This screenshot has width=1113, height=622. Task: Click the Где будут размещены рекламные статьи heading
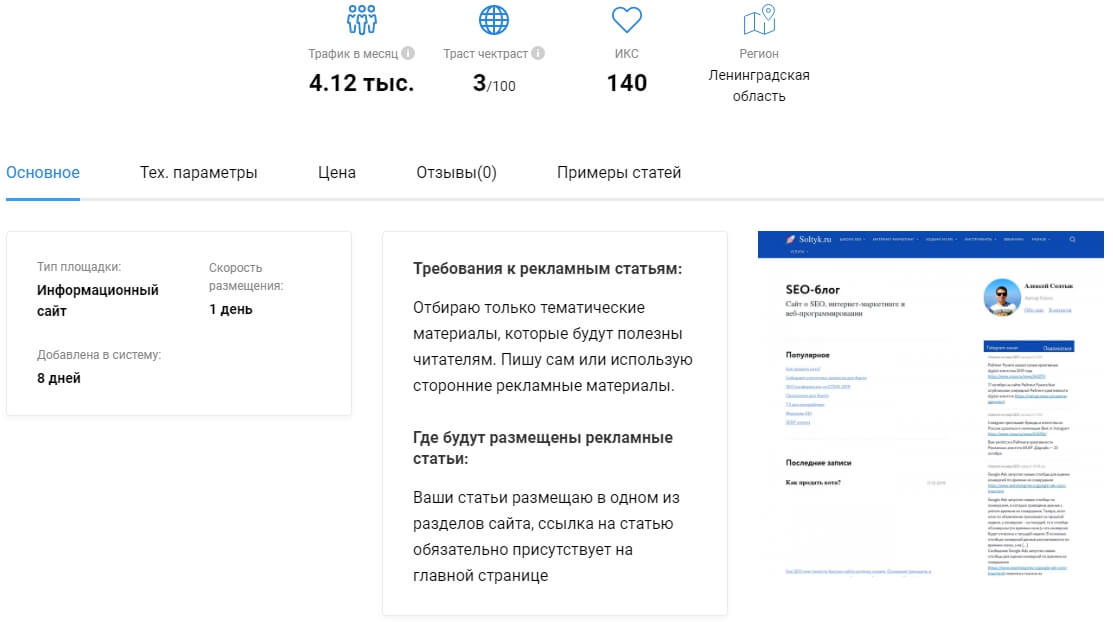pos(543,448)
